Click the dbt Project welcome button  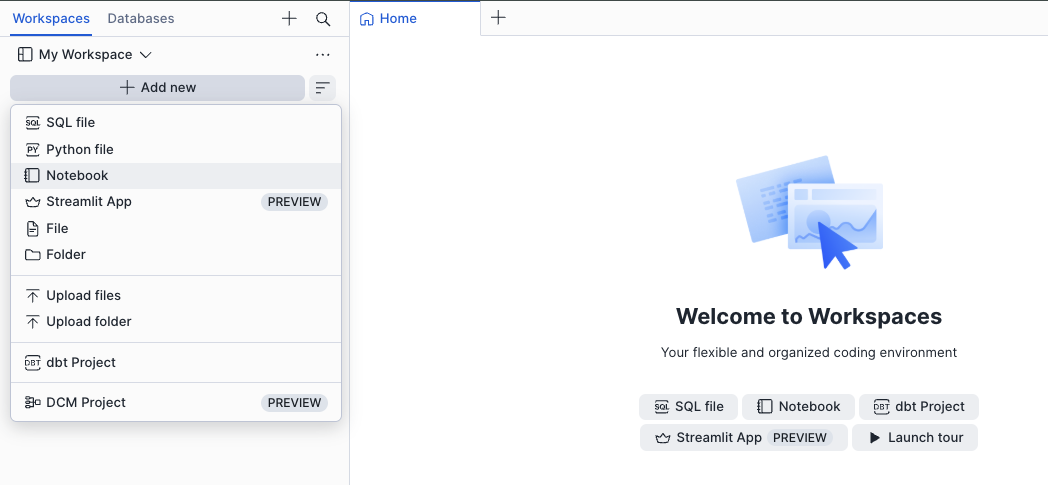tap(919, 407)
